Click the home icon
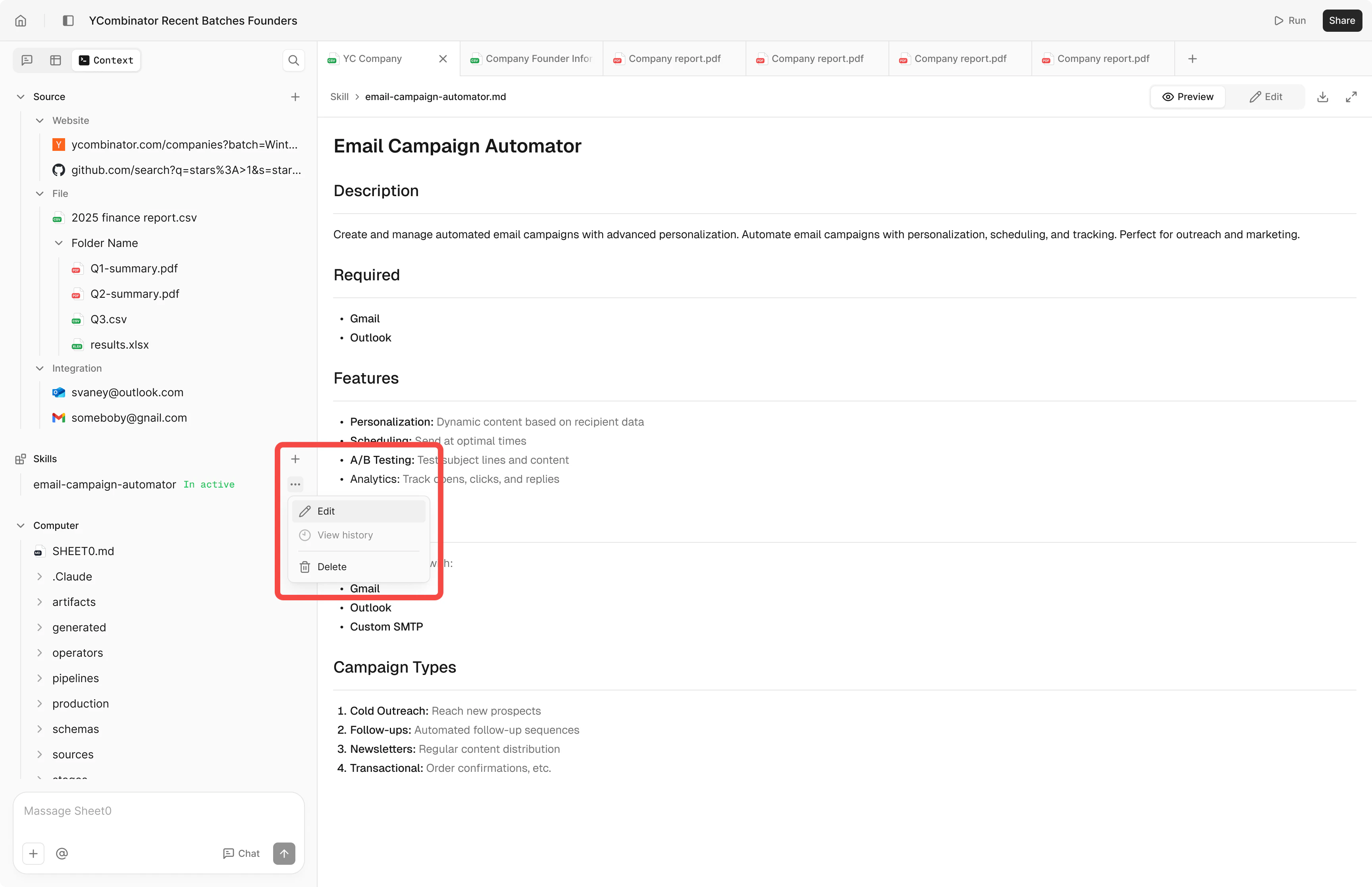This screenshot has height=887, width=1372. (21, 21)
